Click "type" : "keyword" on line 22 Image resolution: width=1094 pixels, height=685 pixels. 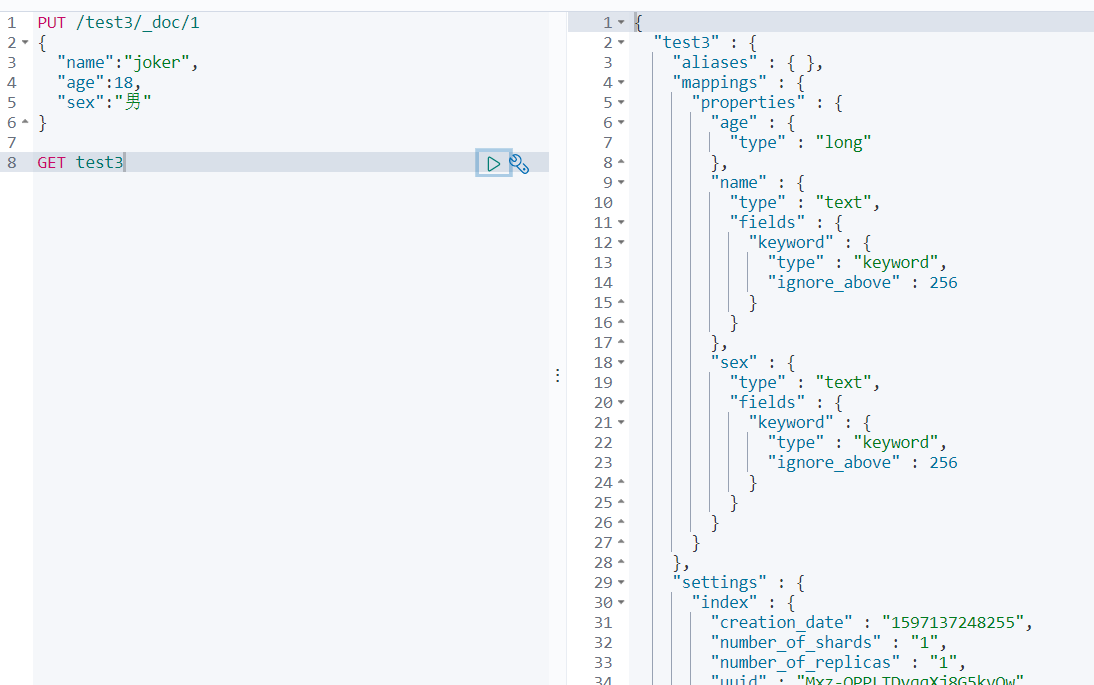tap(857, 443)
